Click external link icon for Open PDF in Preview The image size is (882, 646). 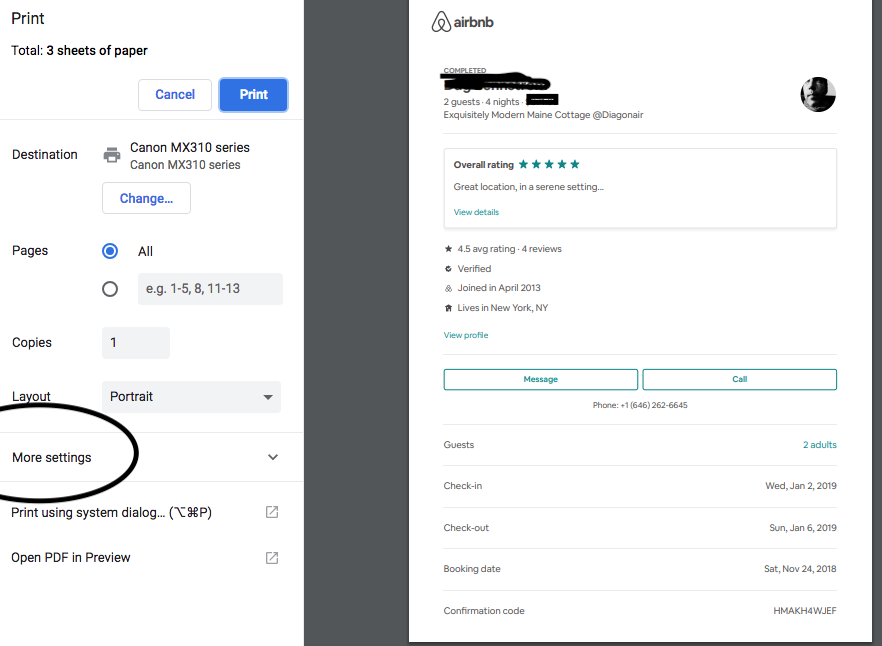pyautogui.click(x=271, y=558)
